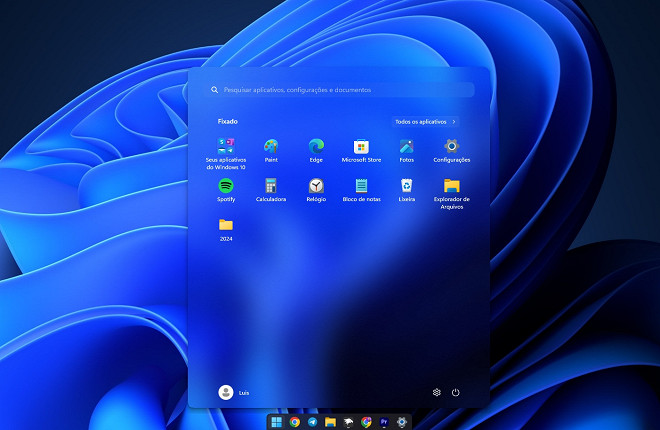Open the Luis user account menu
The image size is (660, 430).
click(234, 392)
